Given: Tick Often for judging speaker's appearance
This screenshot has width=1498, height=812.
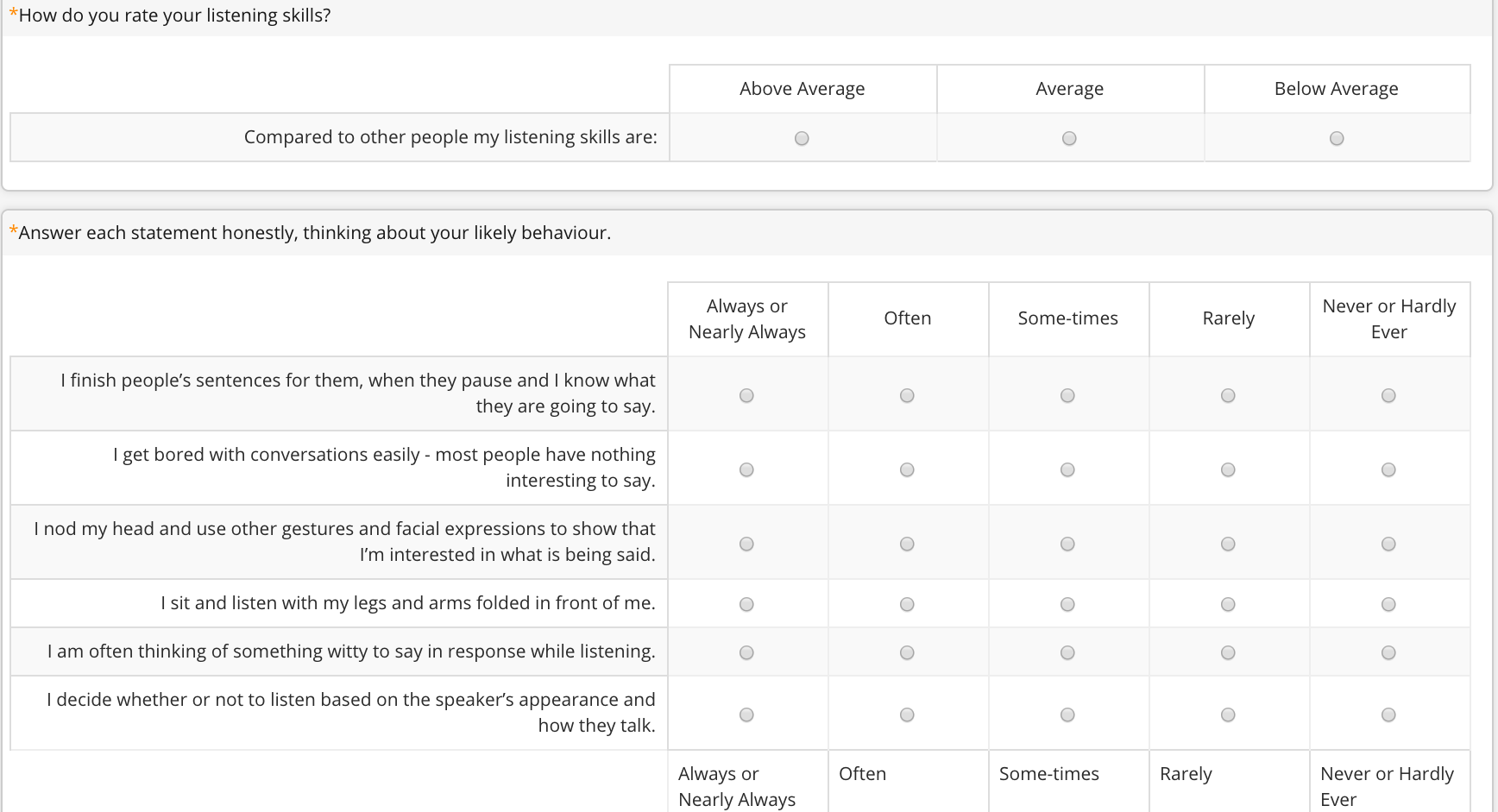Looking at the screenshot, I should coord(907,714).
